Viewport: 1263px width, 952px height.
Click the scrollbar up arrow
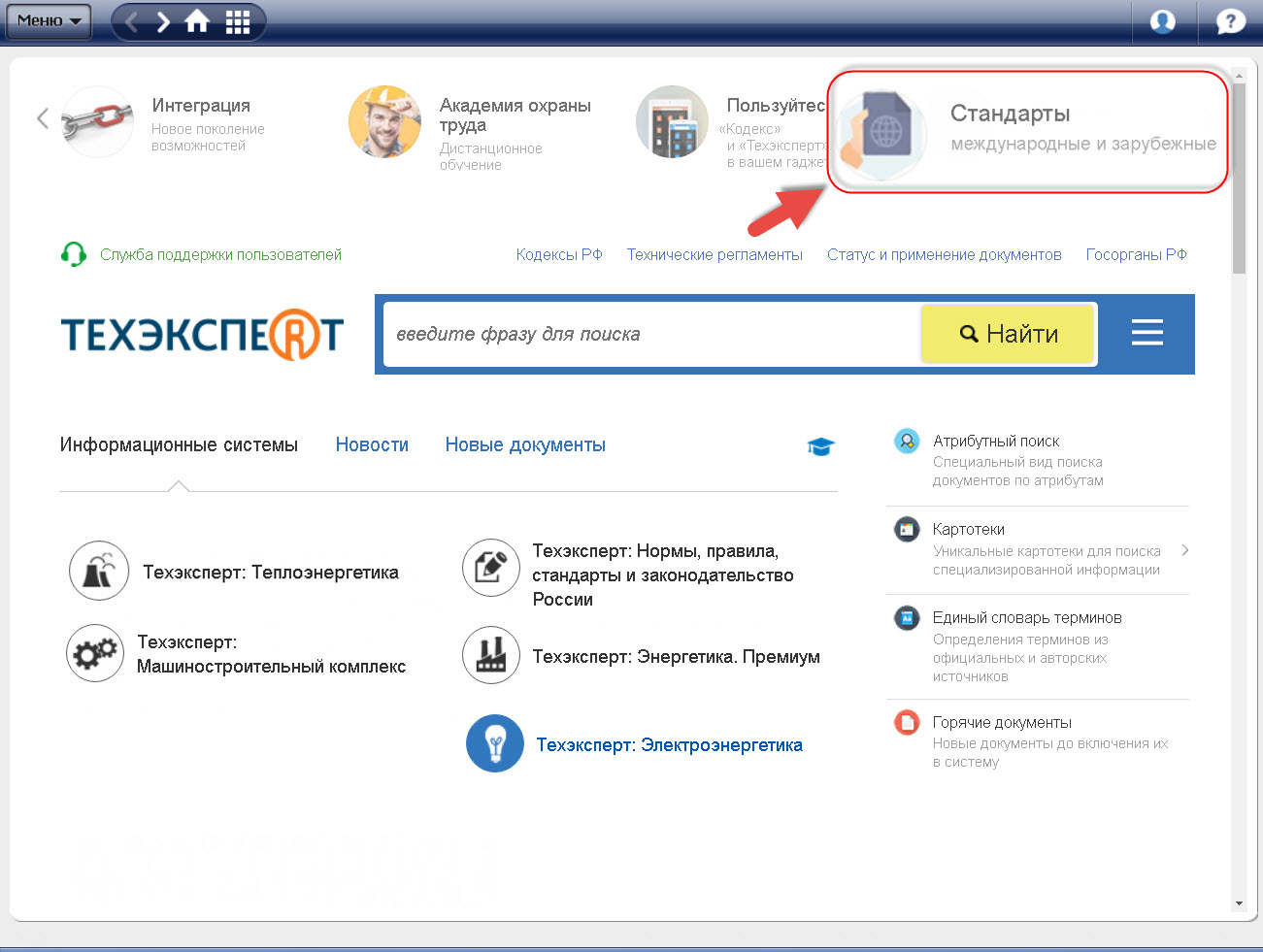coord(1239,75)
